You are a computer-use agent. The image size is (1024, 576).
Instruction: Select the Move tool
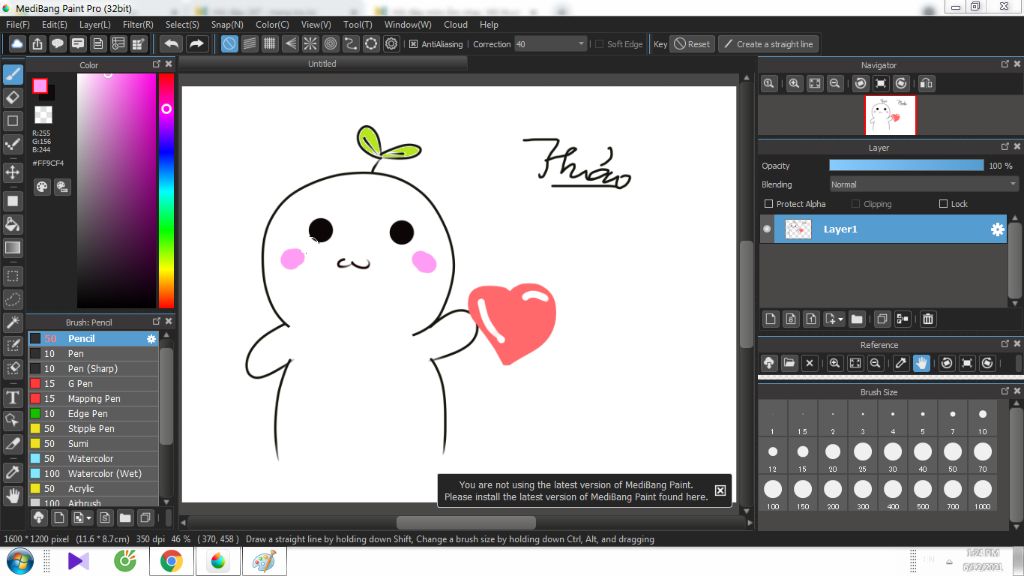[13, 172]
